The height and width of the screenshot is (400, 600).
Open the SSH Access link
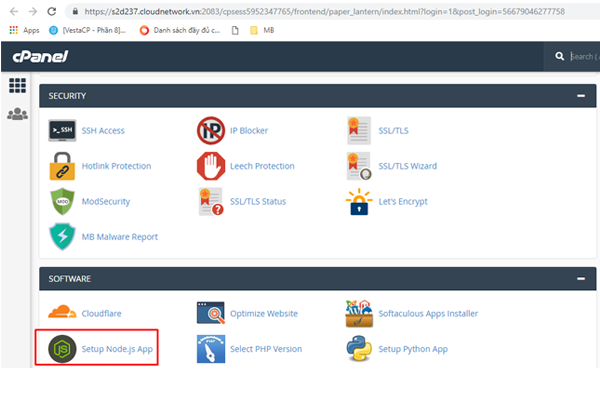103,131
